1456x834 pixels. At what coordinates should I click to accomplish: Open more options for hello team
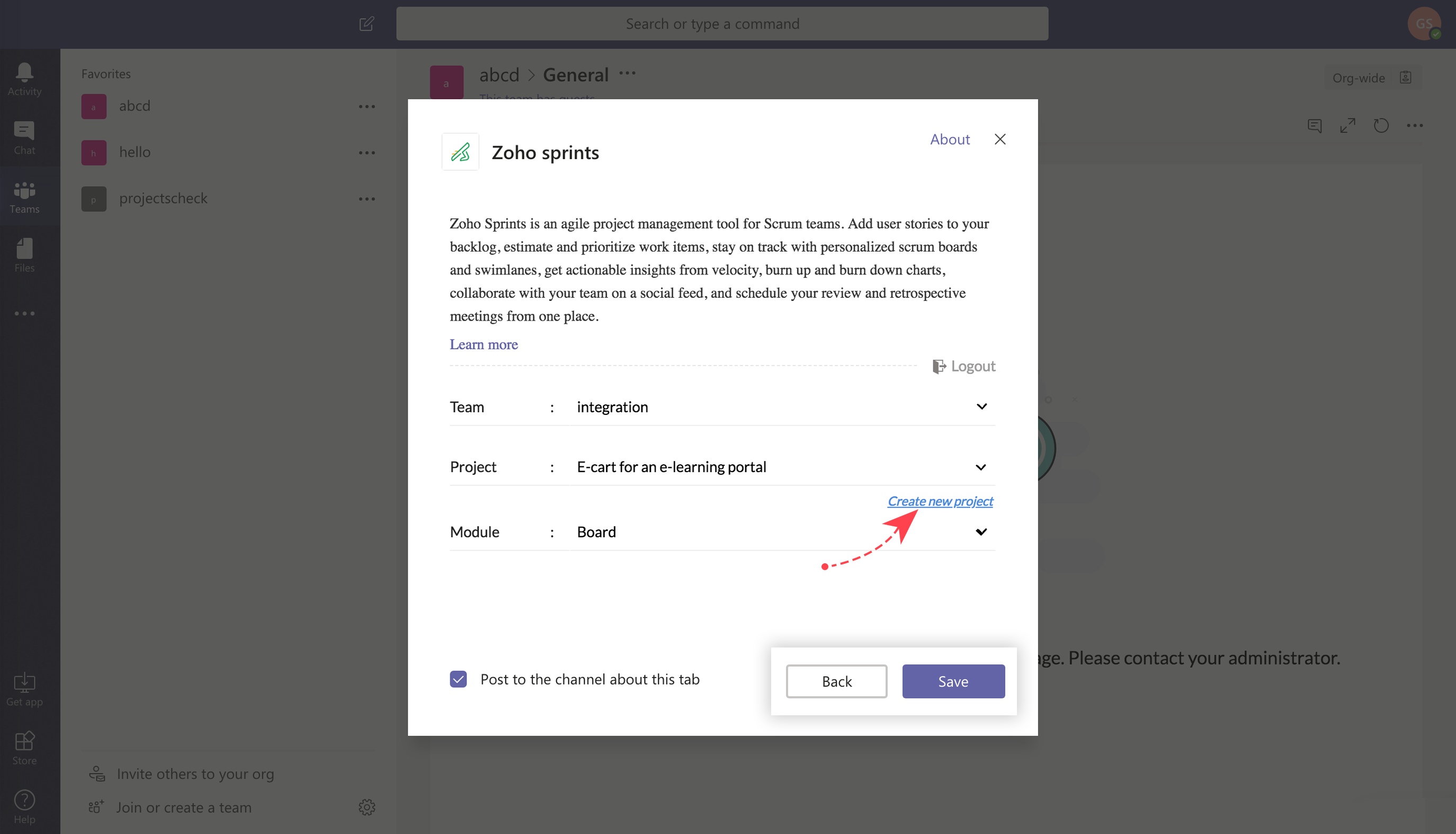(x=367, y=153)
